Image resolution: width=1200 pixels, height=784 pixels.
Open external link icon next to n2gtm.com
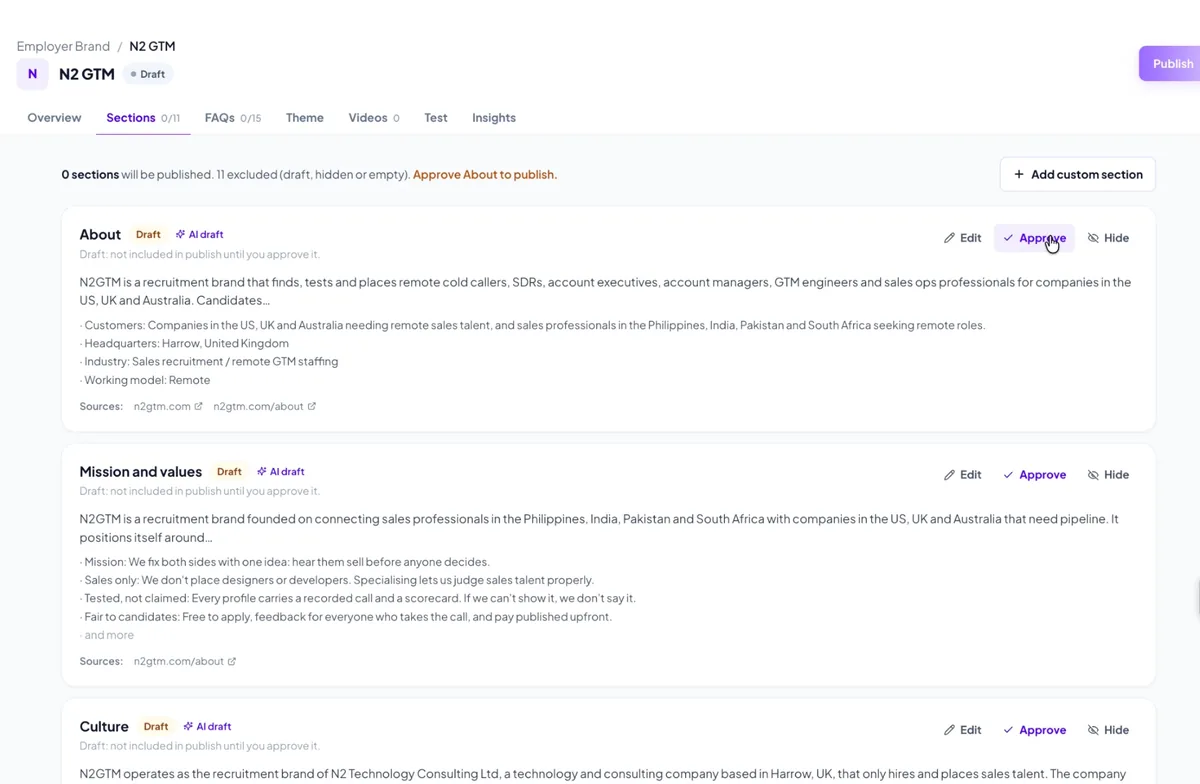pyautogui.click(x=198, y=406)
